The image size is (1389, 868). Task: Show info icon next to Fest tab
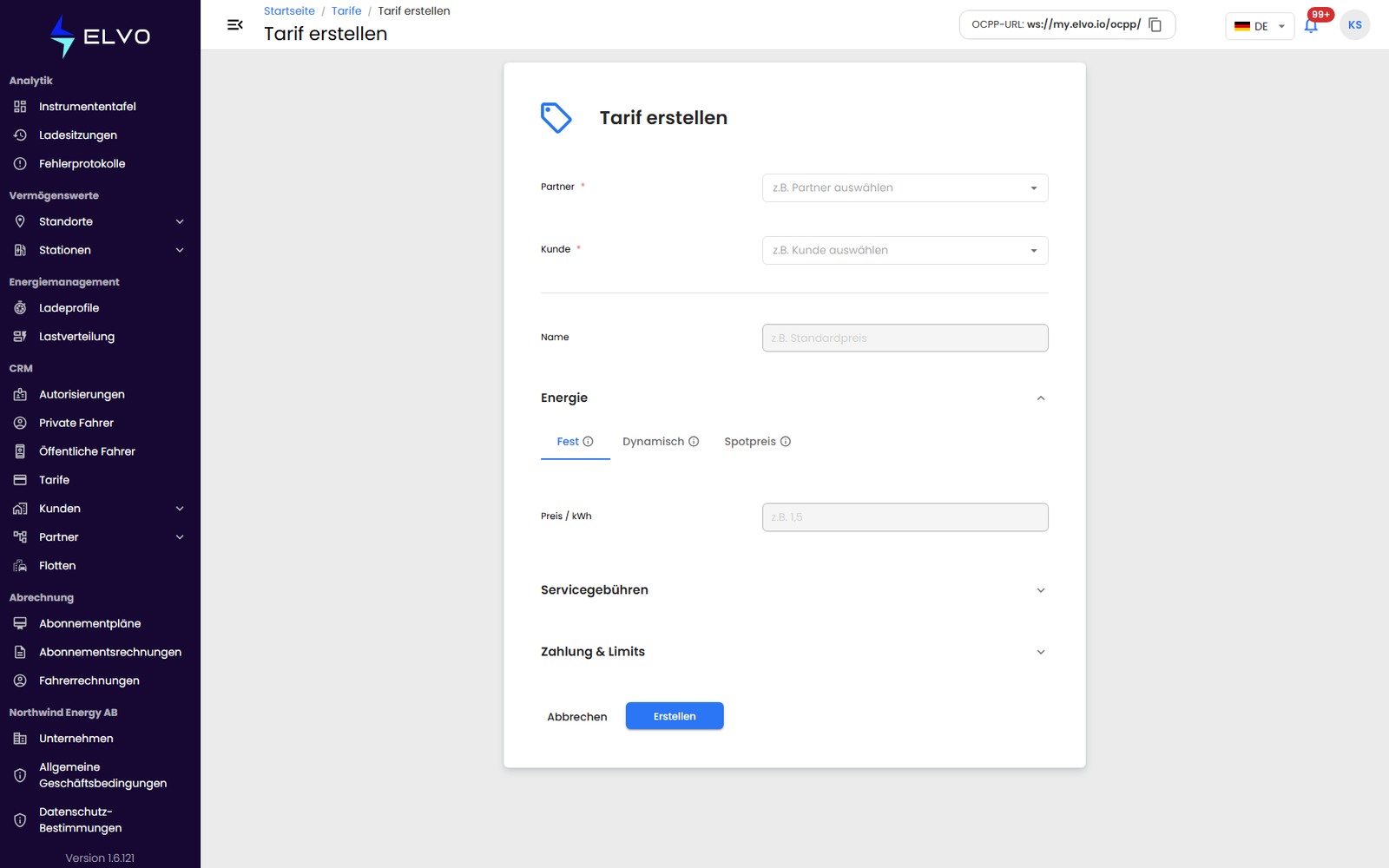pos(588,442)
